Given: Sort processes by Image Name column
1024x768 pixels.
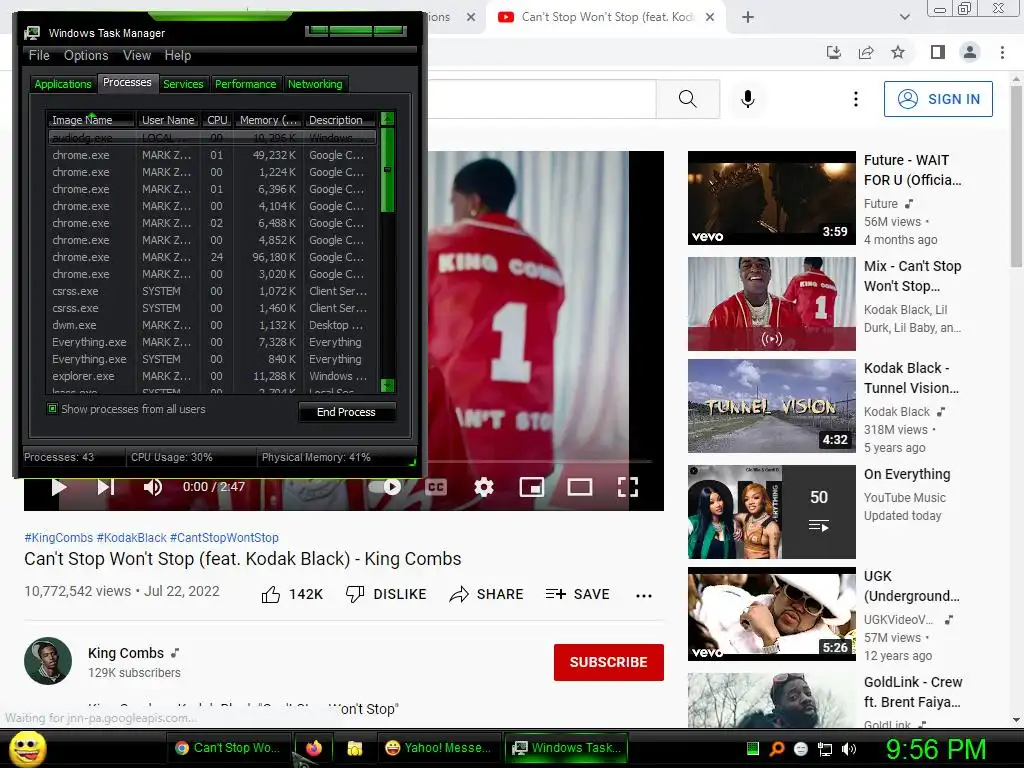Looking at the screenshot, I should point(91,120).
